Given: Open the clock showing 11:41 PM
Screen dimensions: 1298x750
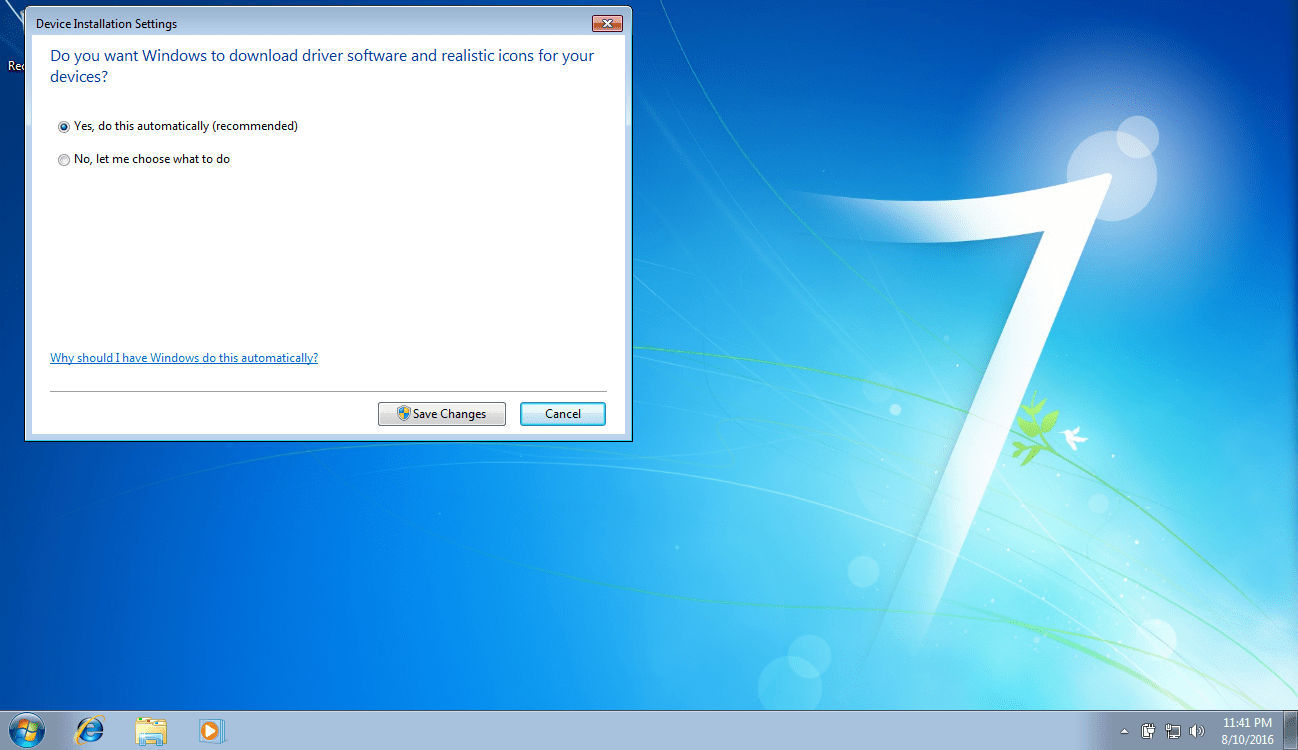Looking at the screenshot, I should 1248,731.
